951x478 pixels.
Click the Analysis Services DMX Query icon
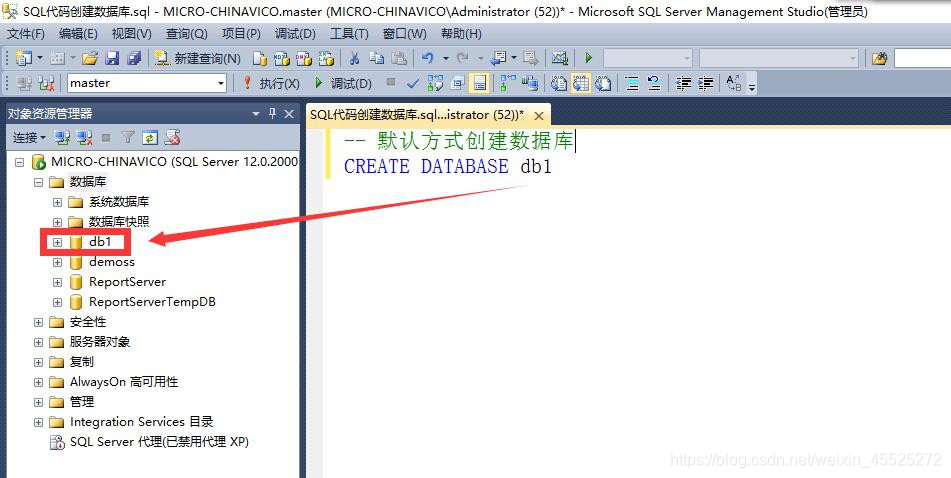pyautogui.click(x=304, y=58)
